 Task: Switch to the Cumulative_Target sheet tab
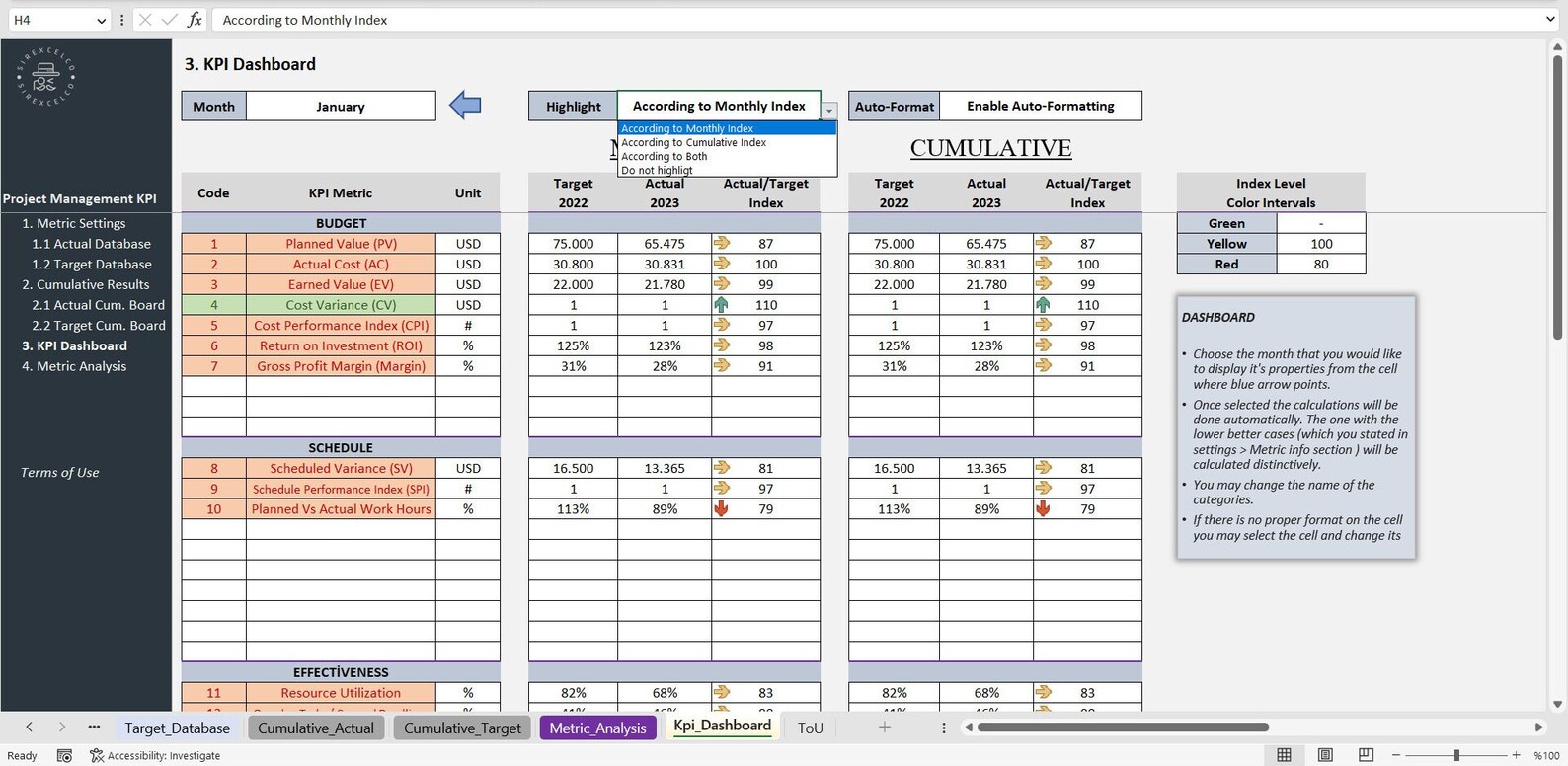(x=462, y=728)
